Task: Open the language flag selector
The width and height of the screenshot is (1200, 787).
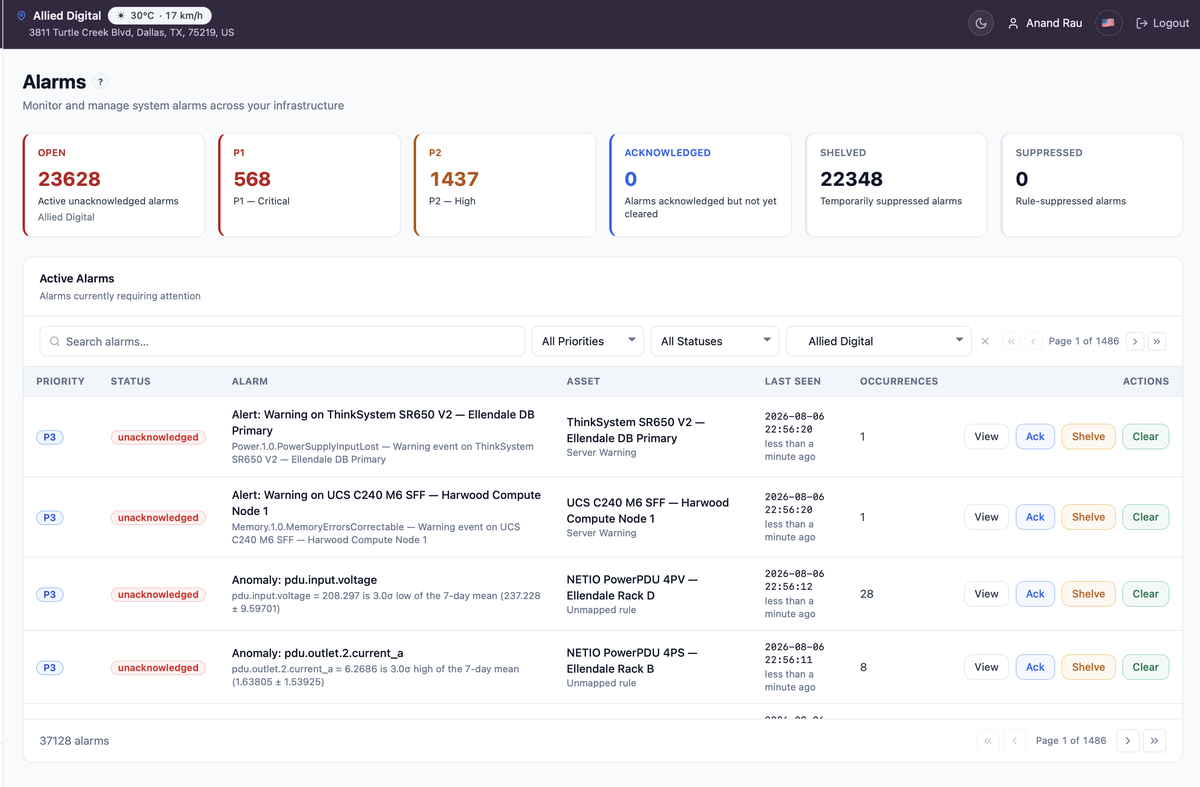Action: (x=1108, y=23)
